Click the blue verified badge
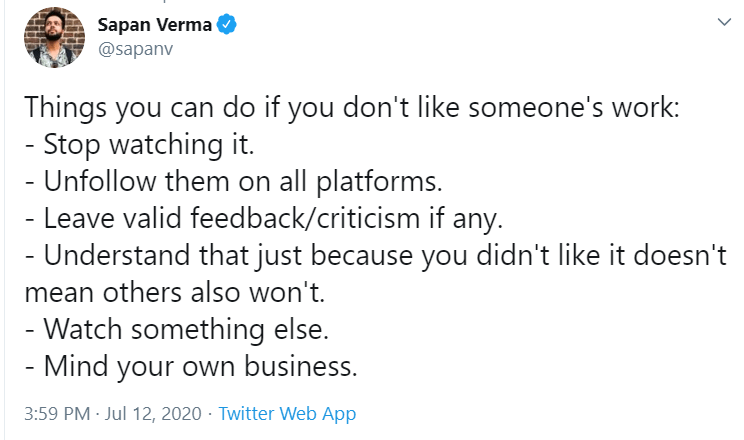Image resolution: width=744 pixels, height=440 pixels. tap(229, 26)
